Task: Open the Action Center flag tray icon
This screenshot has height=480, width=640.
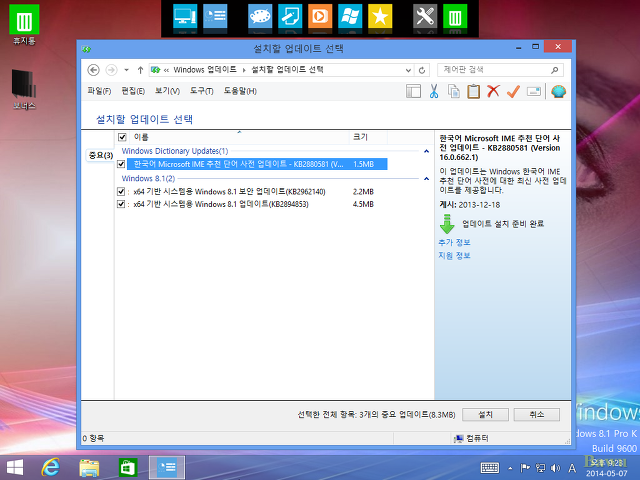Action: tap(525, 468)
